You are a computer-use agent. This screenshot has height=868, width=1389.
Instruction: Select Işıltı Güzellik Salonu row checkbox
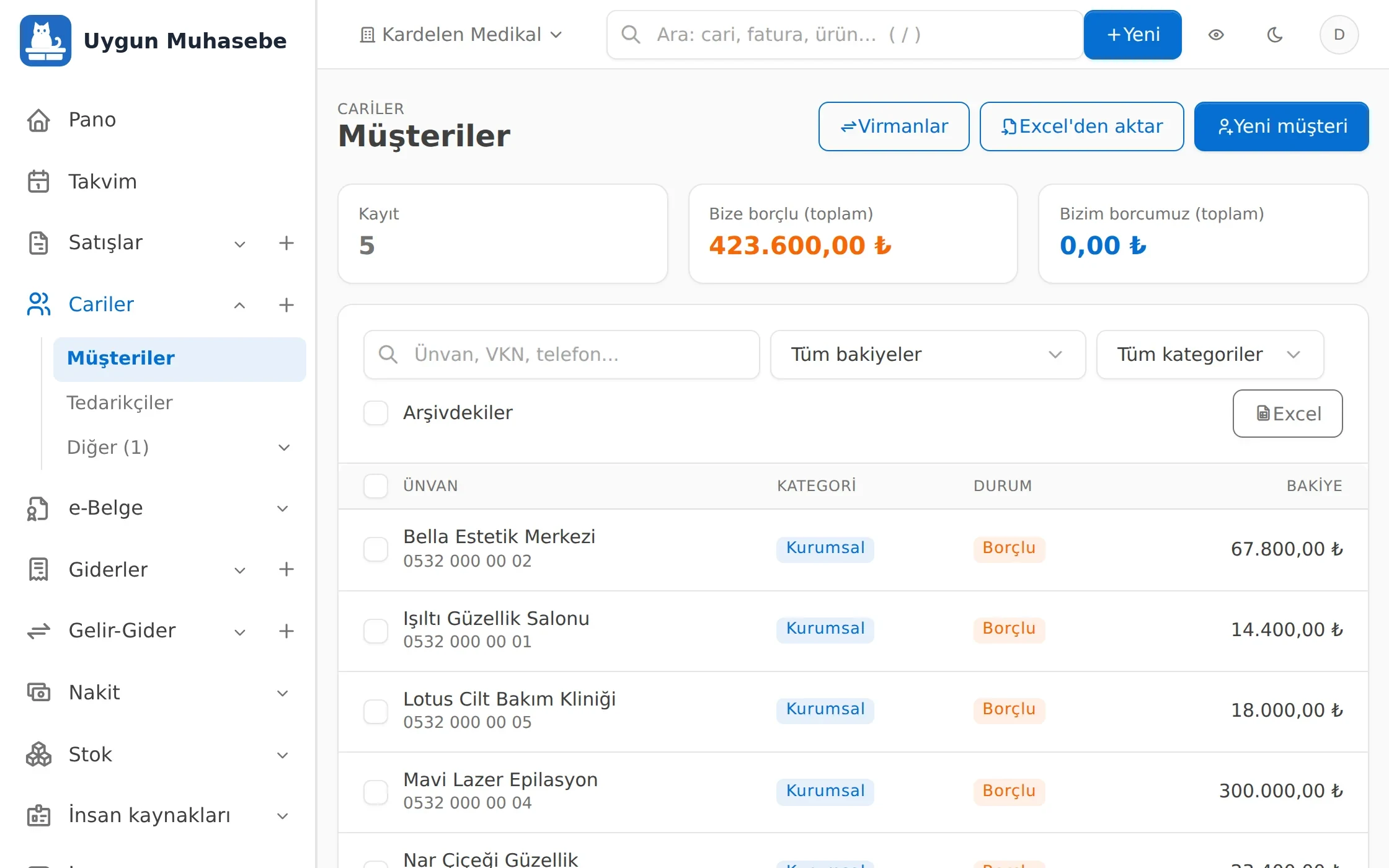[376, 631]
